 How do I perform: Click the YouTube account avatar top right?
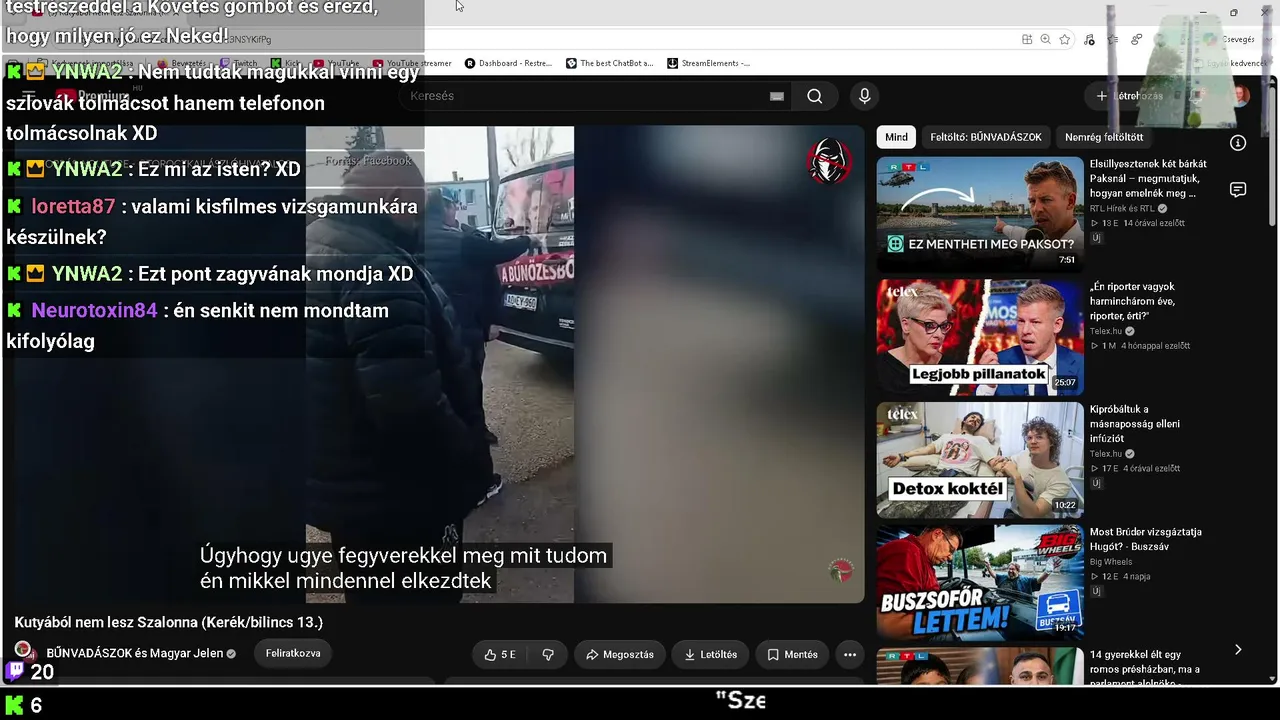point(1240,96)
